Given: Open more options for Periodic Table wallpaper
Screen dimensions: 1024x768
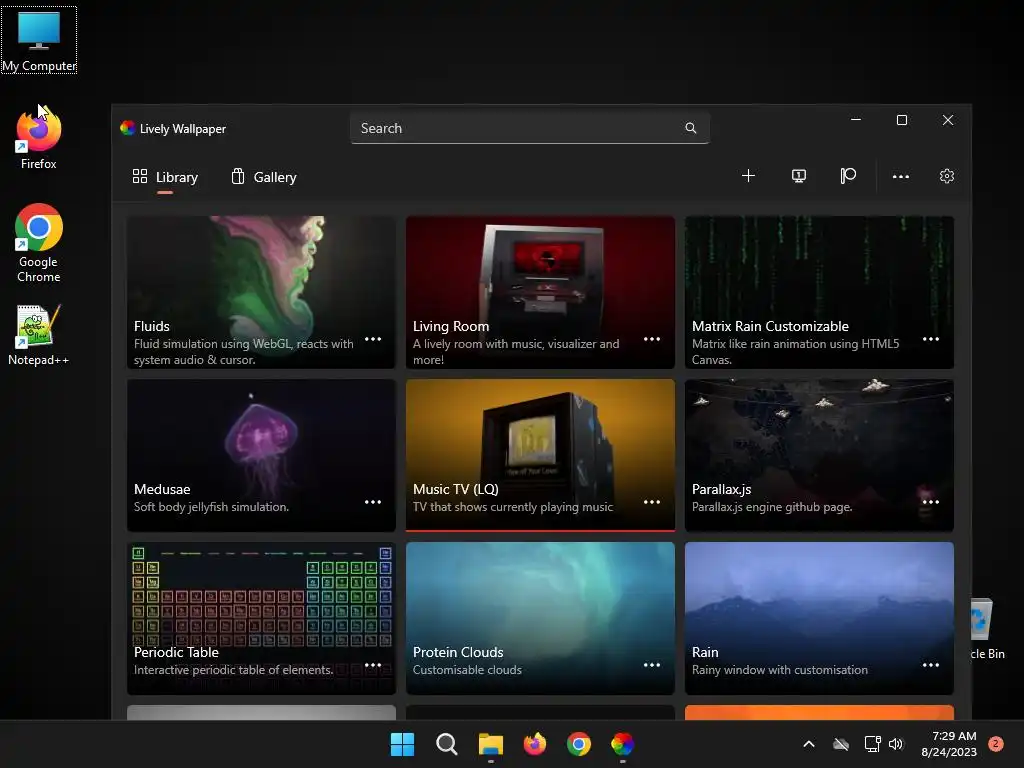Looking at the screenshot, I should click(373, 665).
